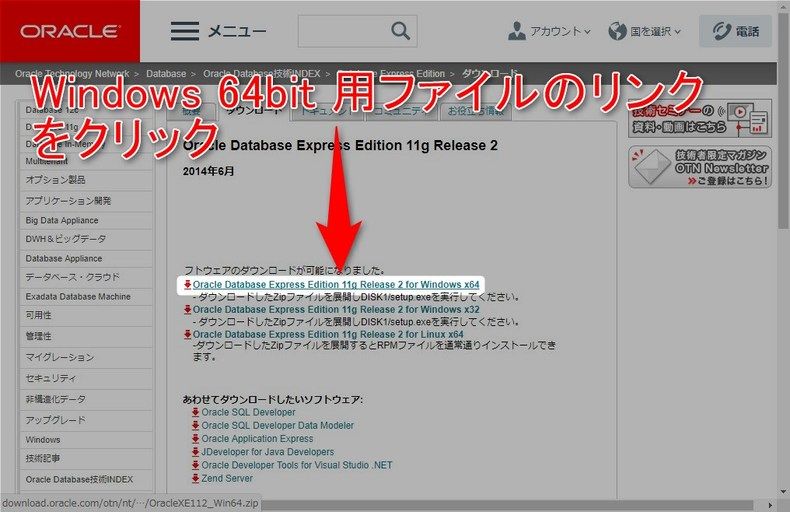Select 技術記事 in sidebar

point(87,459)
